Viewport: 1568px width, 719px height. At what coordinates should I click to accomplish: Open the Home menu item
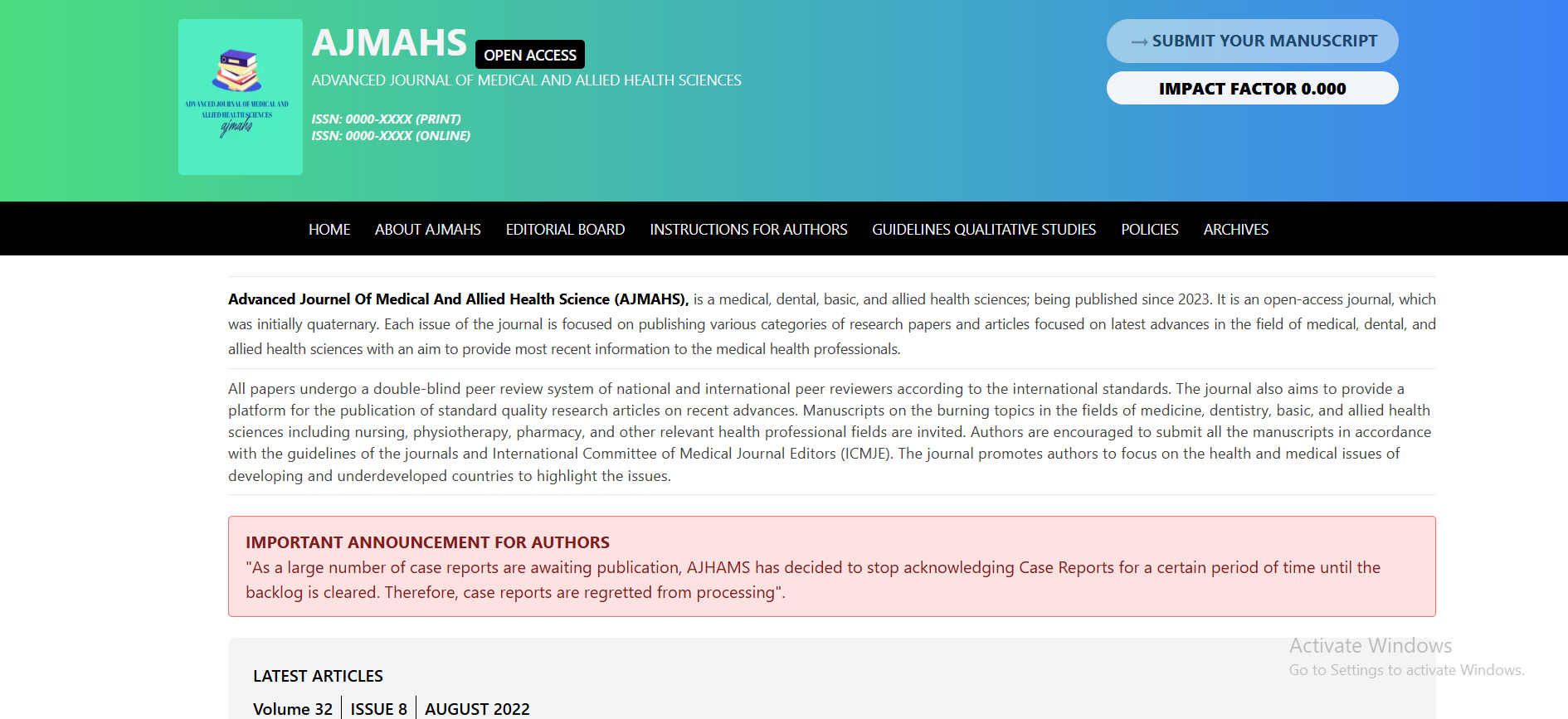click(329, 230)
